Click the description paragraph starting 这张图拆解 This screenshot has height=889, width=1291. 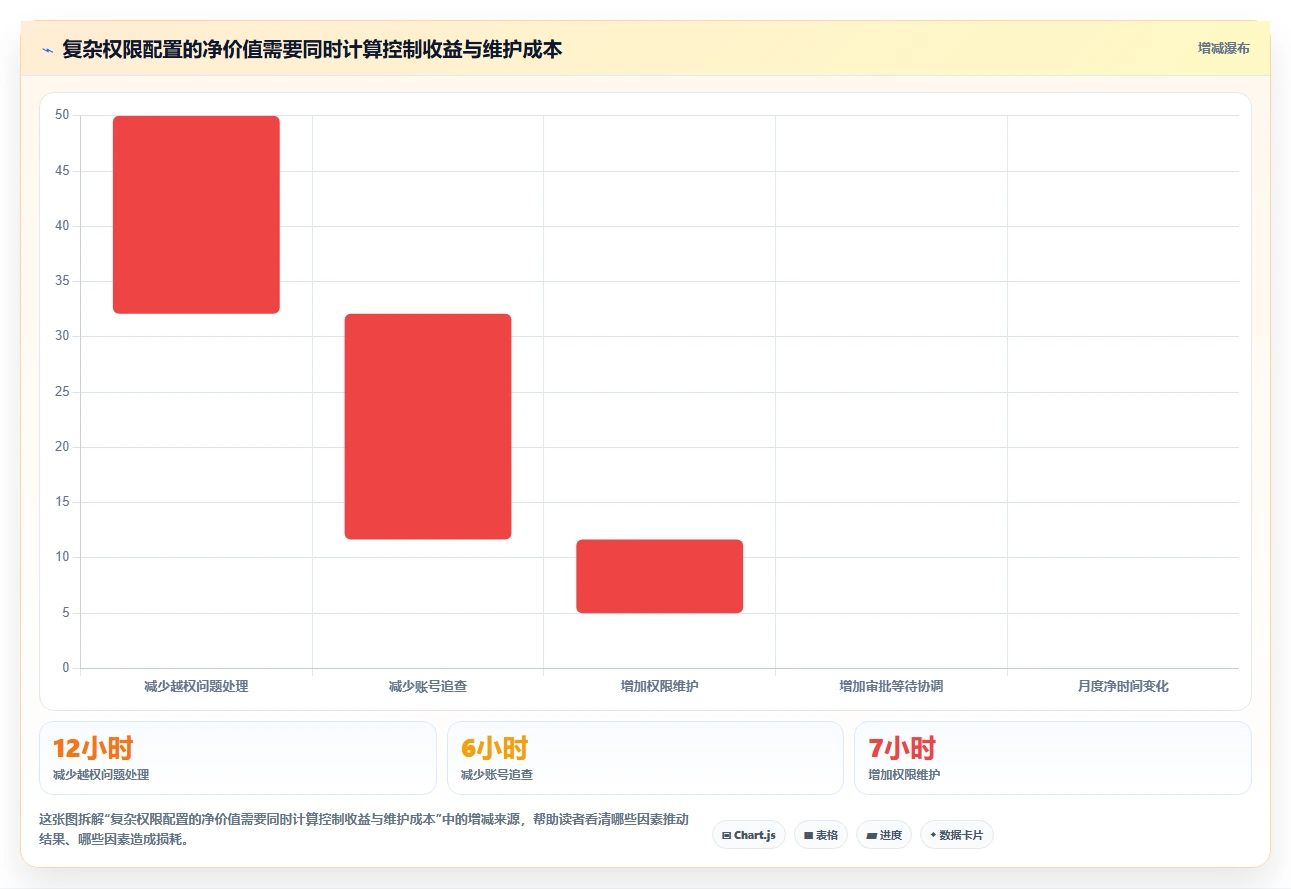[x=364, y=829]
